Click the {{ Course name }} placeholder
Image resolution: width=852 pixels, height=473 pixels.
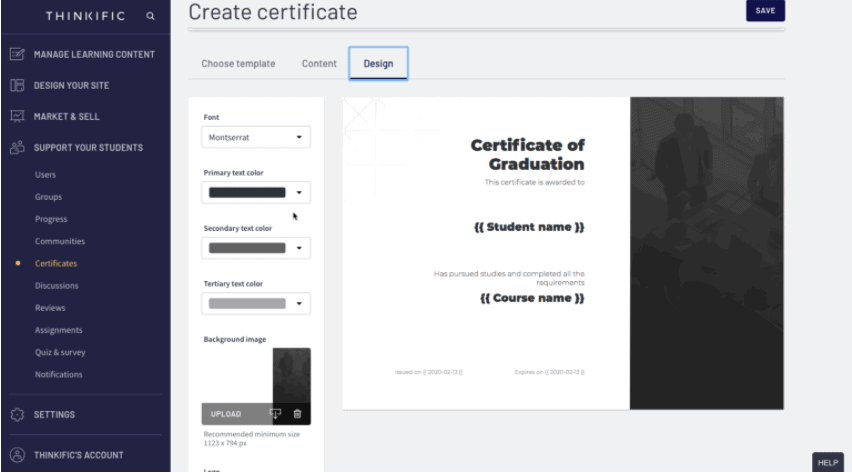click(532, 298)
